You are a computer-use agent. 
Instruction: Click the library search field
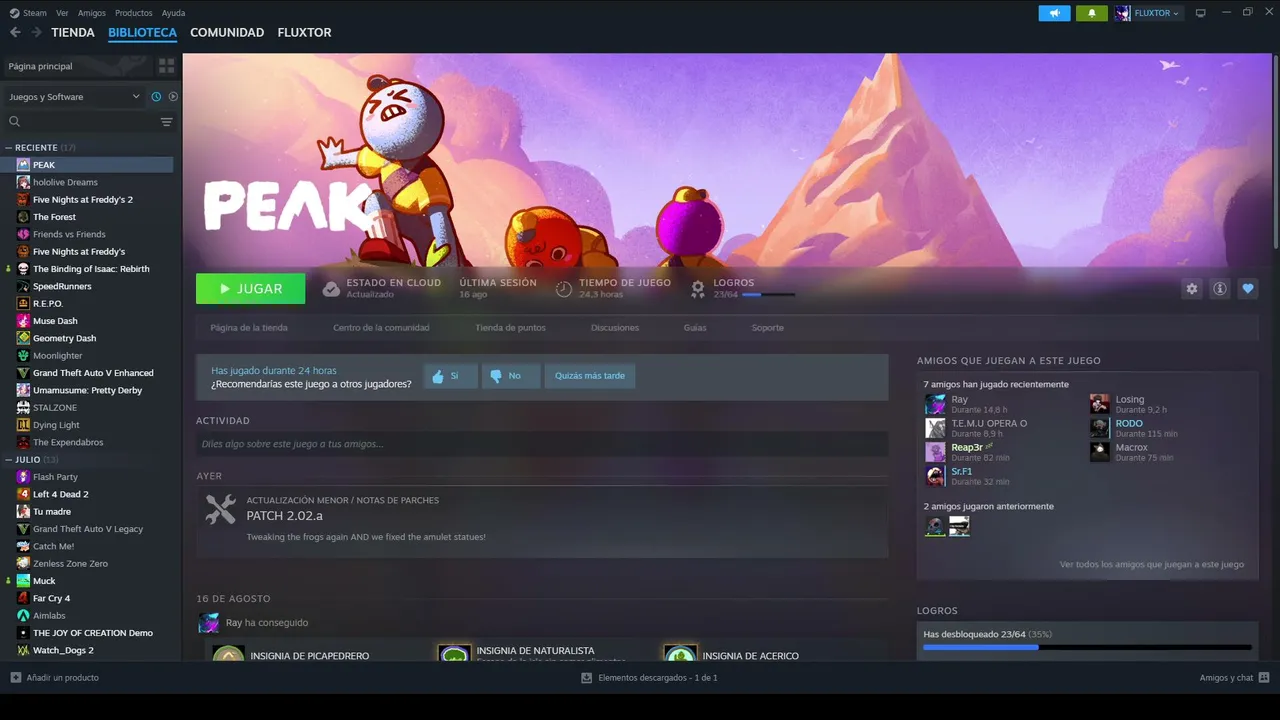[80, 122]
